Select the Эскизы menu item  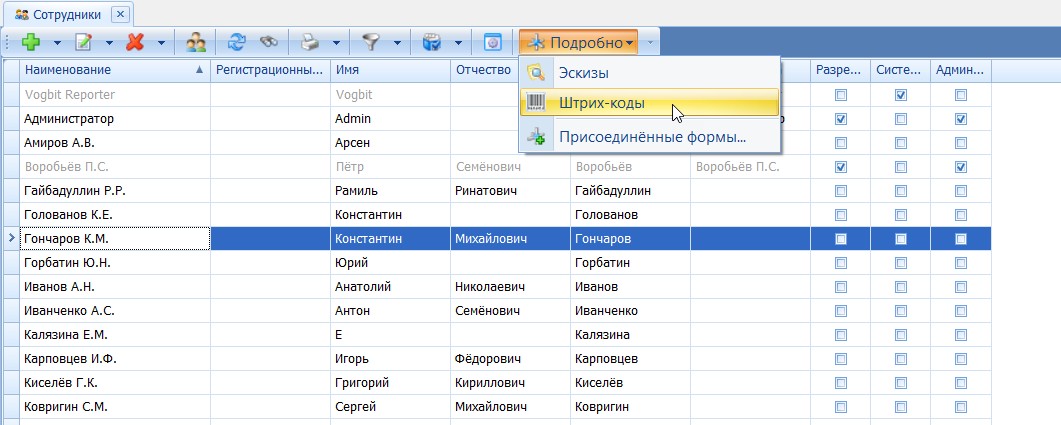650,72
